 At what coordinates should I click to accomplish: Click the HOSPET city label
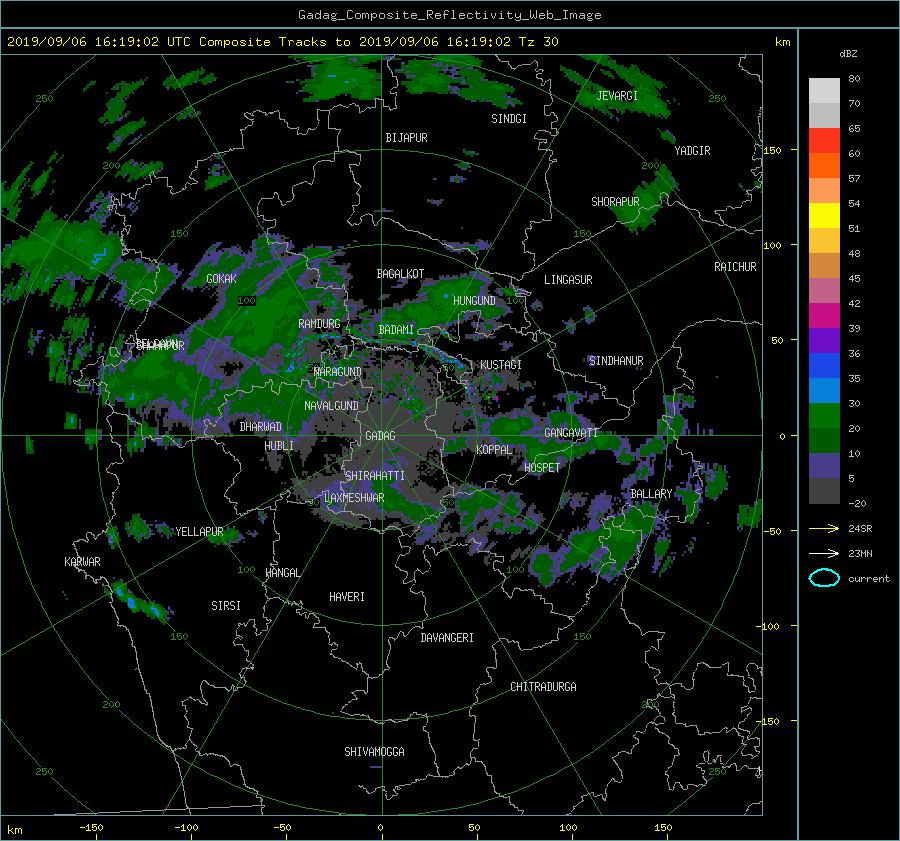click(542, 468)
